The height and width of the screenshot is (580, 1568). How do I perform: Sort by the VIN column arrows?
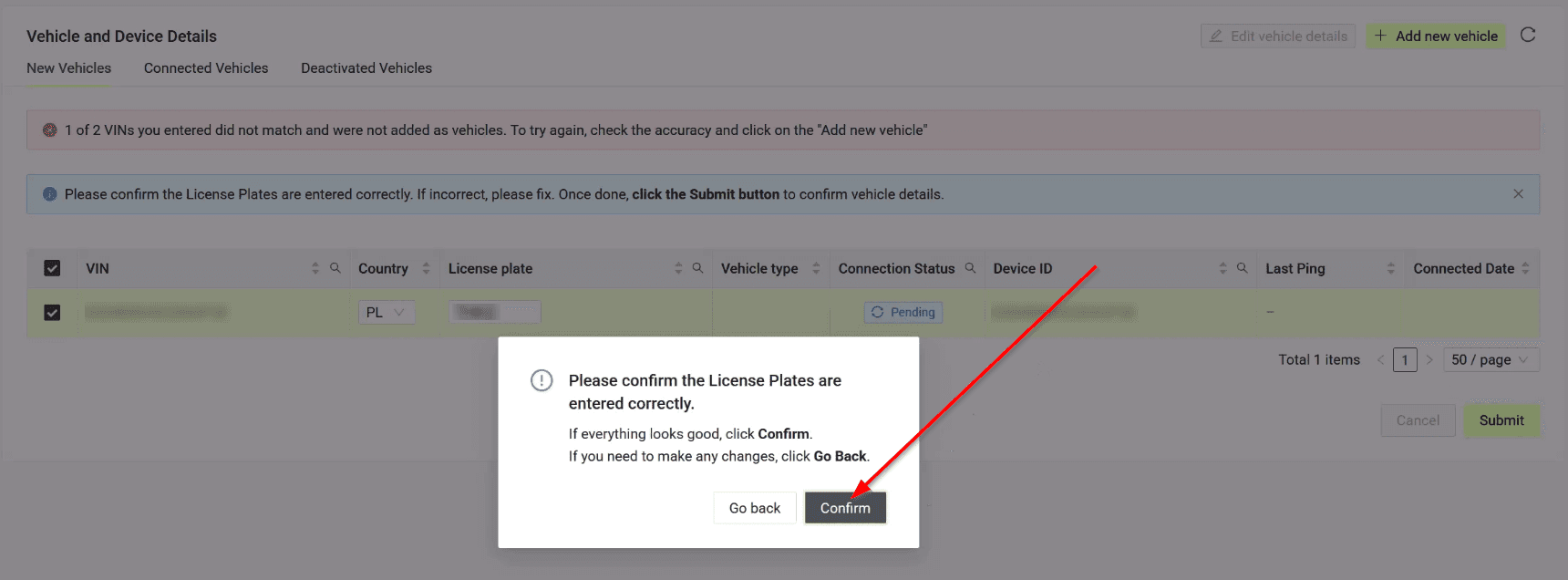pyautogui.click(x=315, y=268)
